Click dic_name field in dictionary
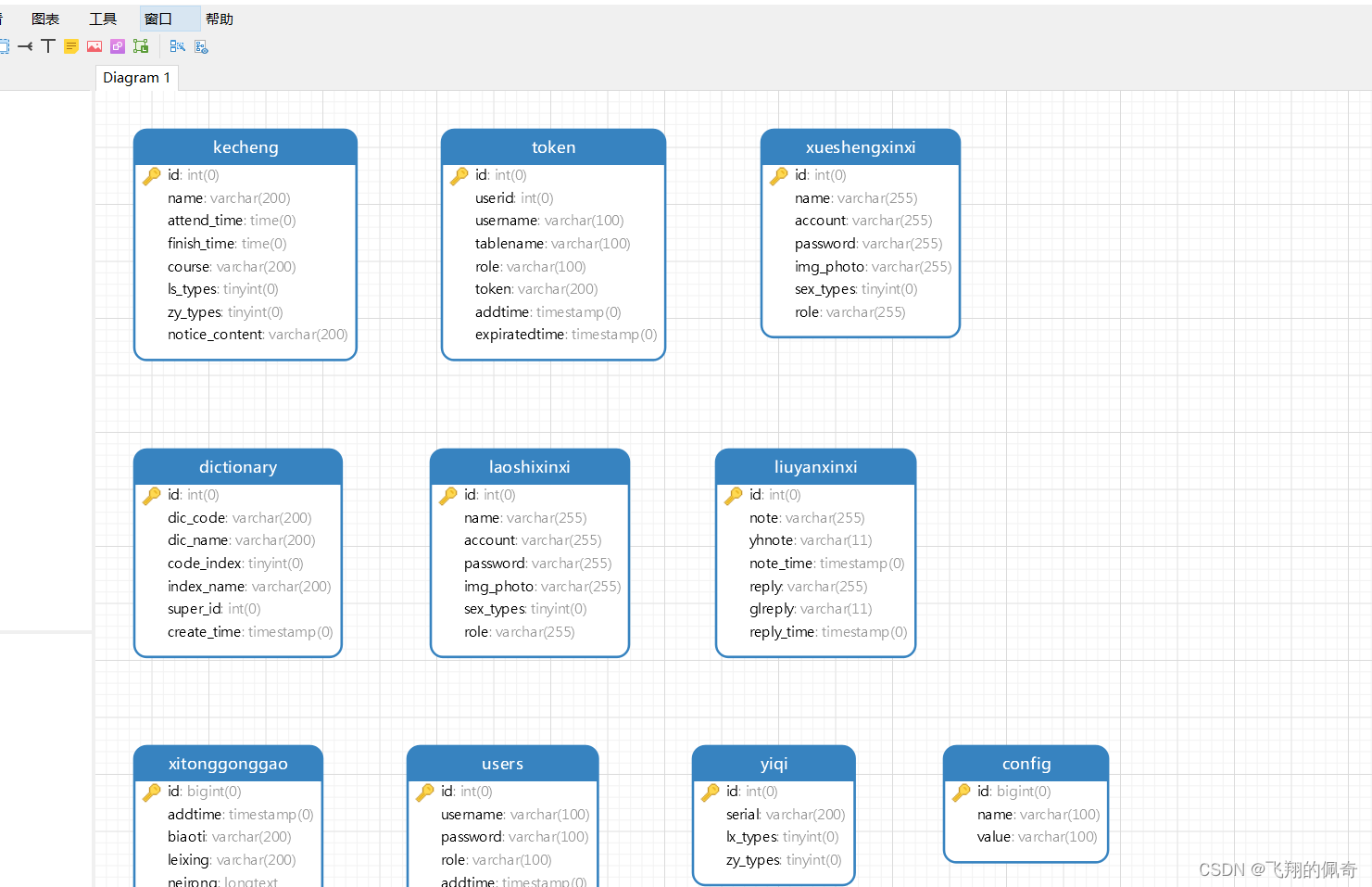Viewport: 1372px width, 887px height. (x=241, y=540)
